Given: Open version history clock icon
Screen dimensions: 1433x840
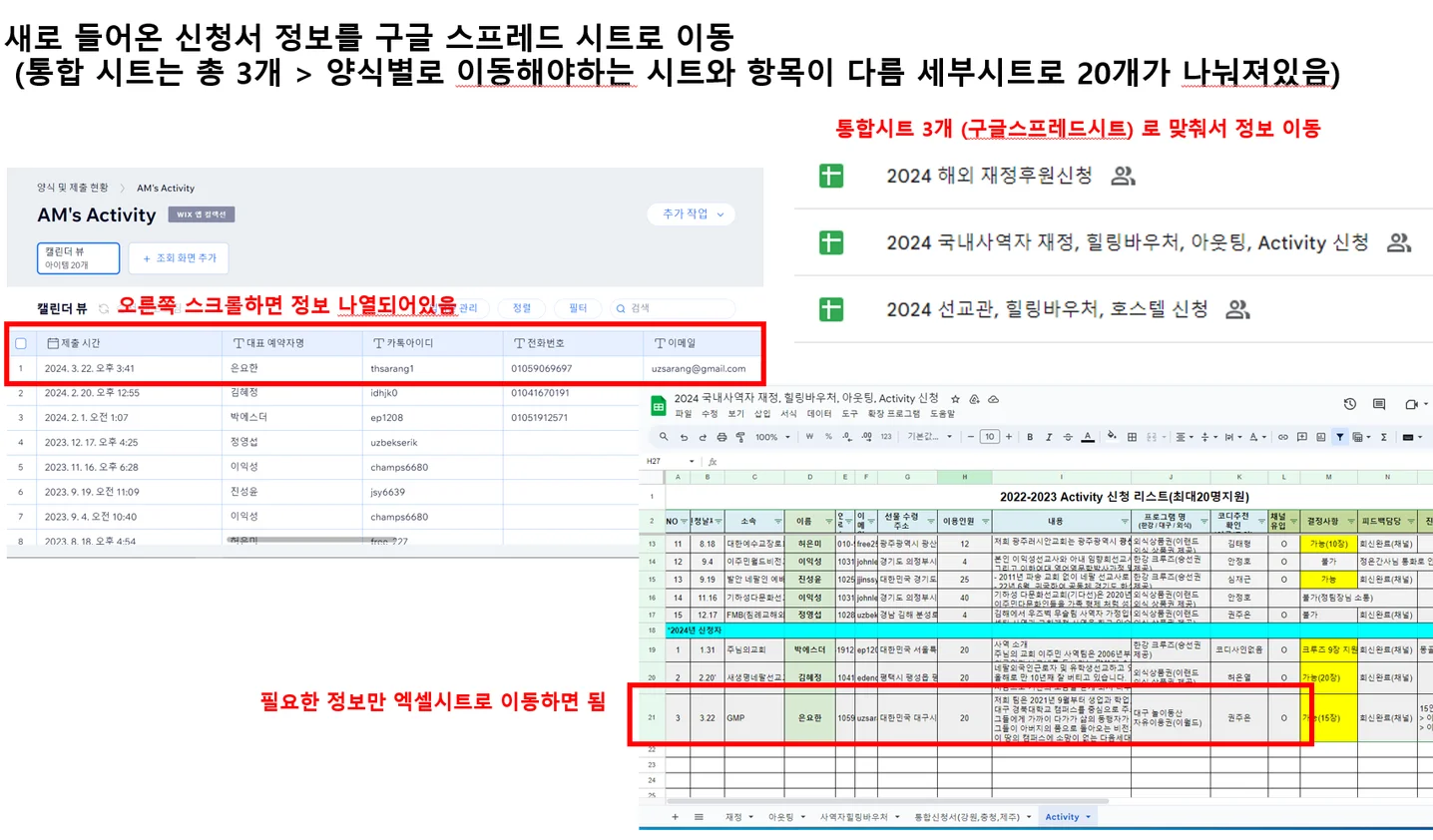Looking at the screenshot, I should click(x=1349, y=404).
